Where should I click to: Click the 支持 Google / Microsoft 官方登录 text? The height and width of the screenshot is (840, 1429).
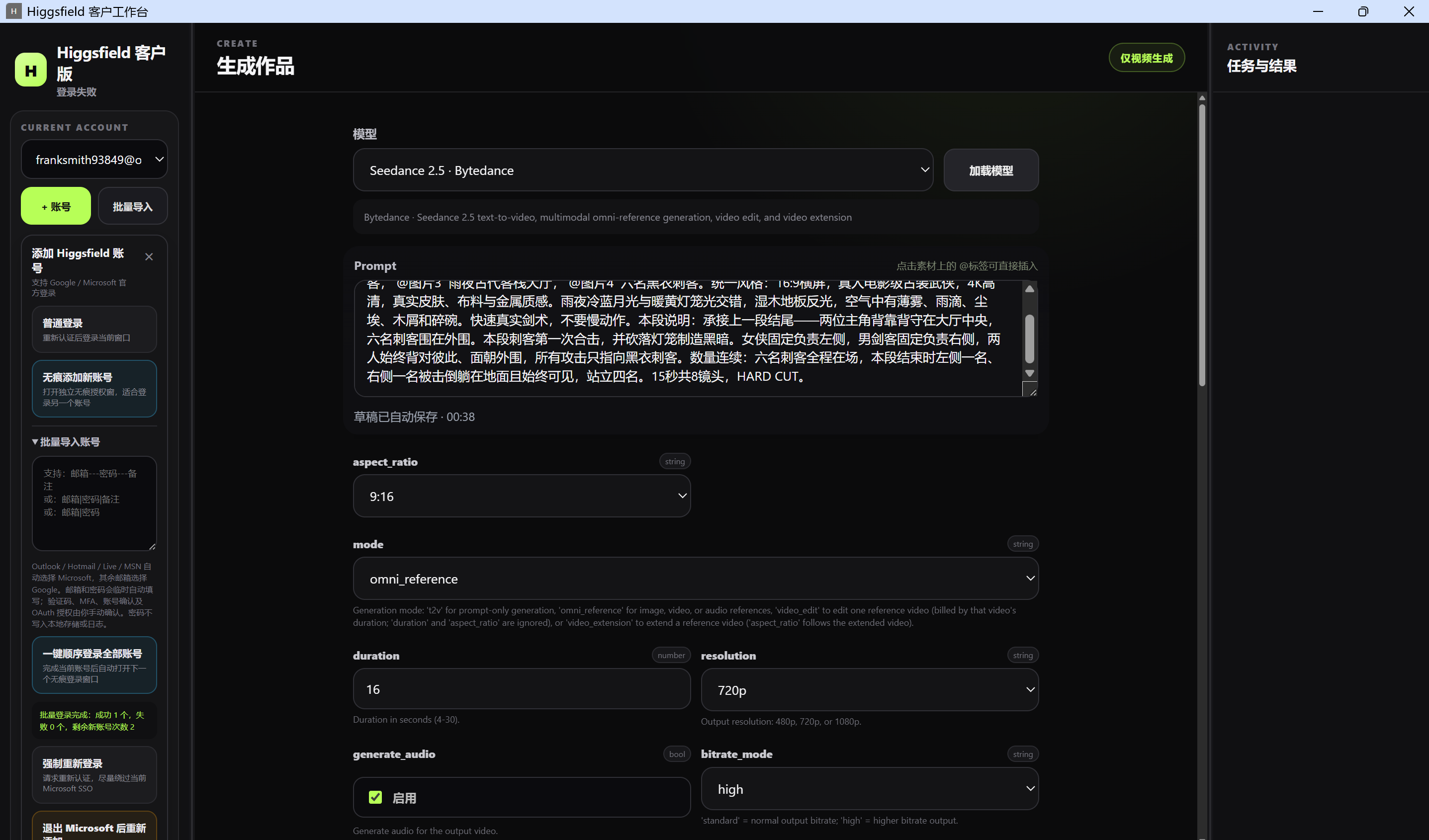[x=80, y=287]
